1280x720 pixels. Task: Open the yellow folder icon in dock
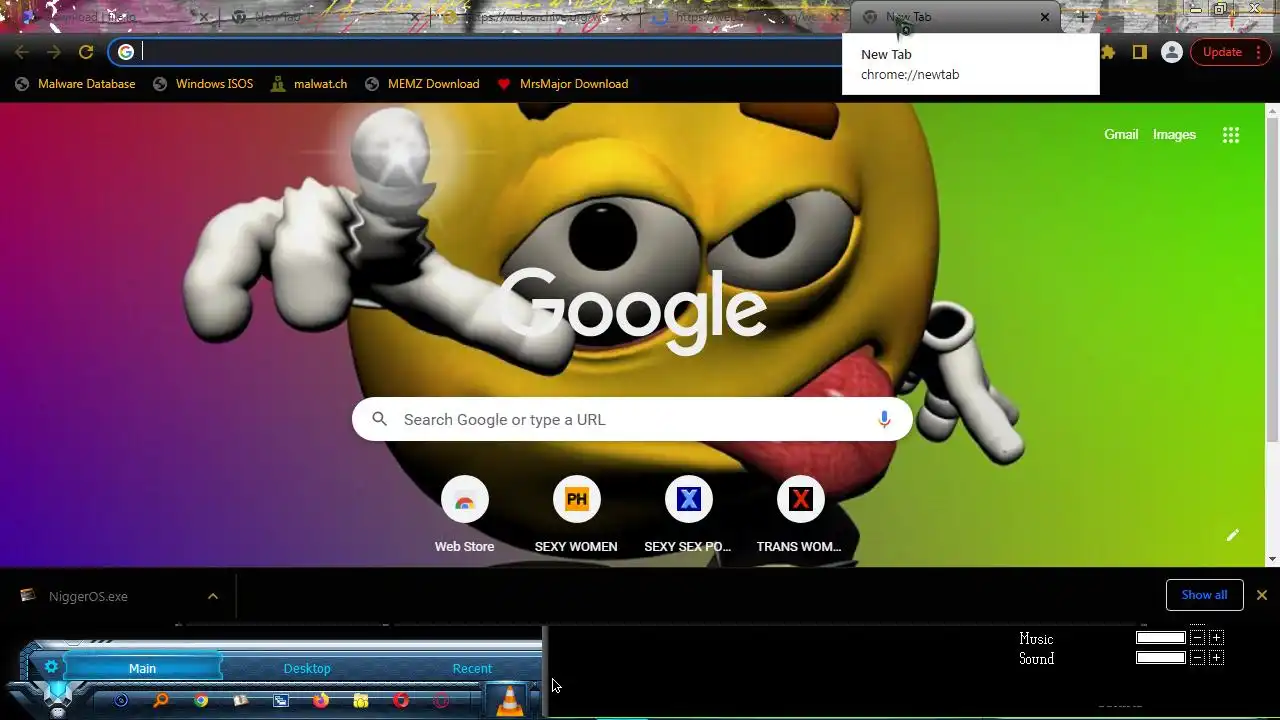(361, 701)
